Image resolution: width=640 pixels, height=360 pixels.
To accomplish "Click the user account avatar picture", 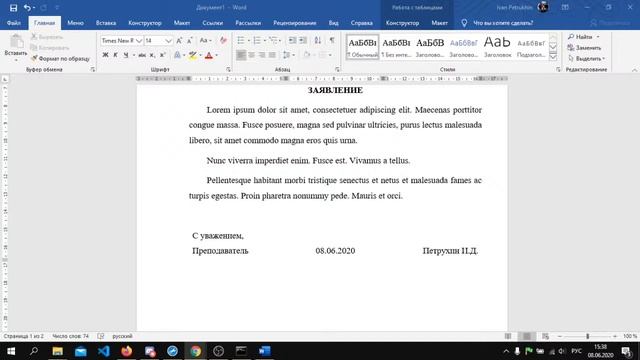I will 543,7.
